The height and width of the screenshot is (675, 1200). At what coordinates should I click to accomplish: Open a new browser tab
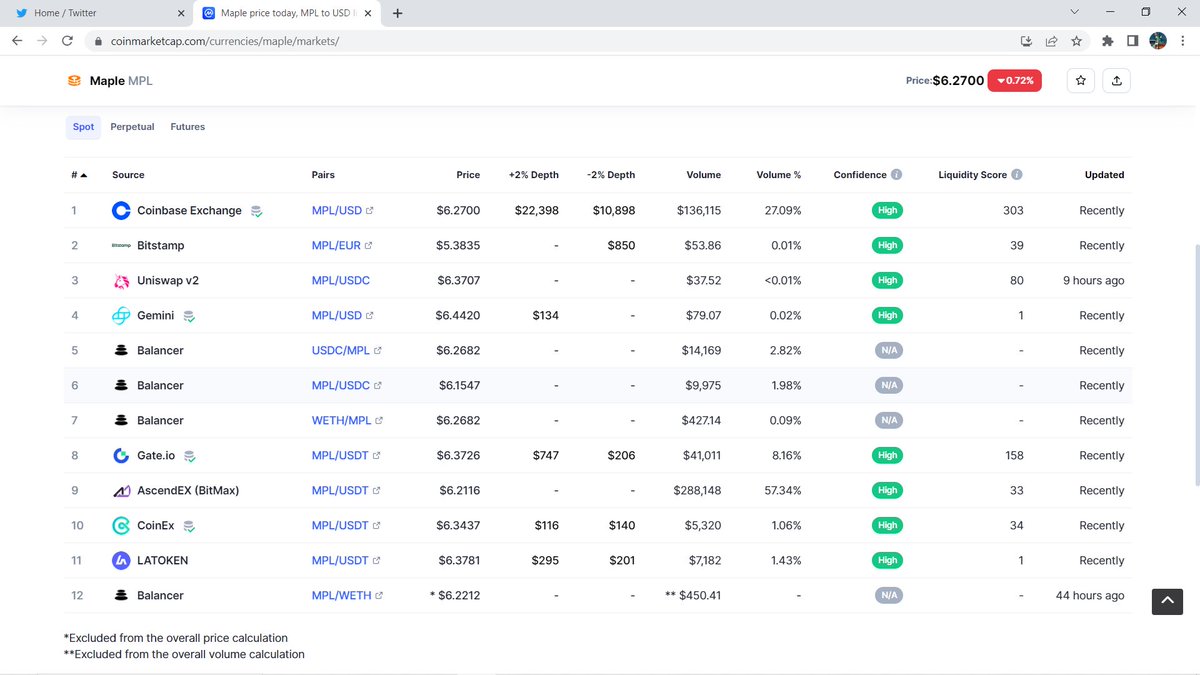click(x=398, y=13)
